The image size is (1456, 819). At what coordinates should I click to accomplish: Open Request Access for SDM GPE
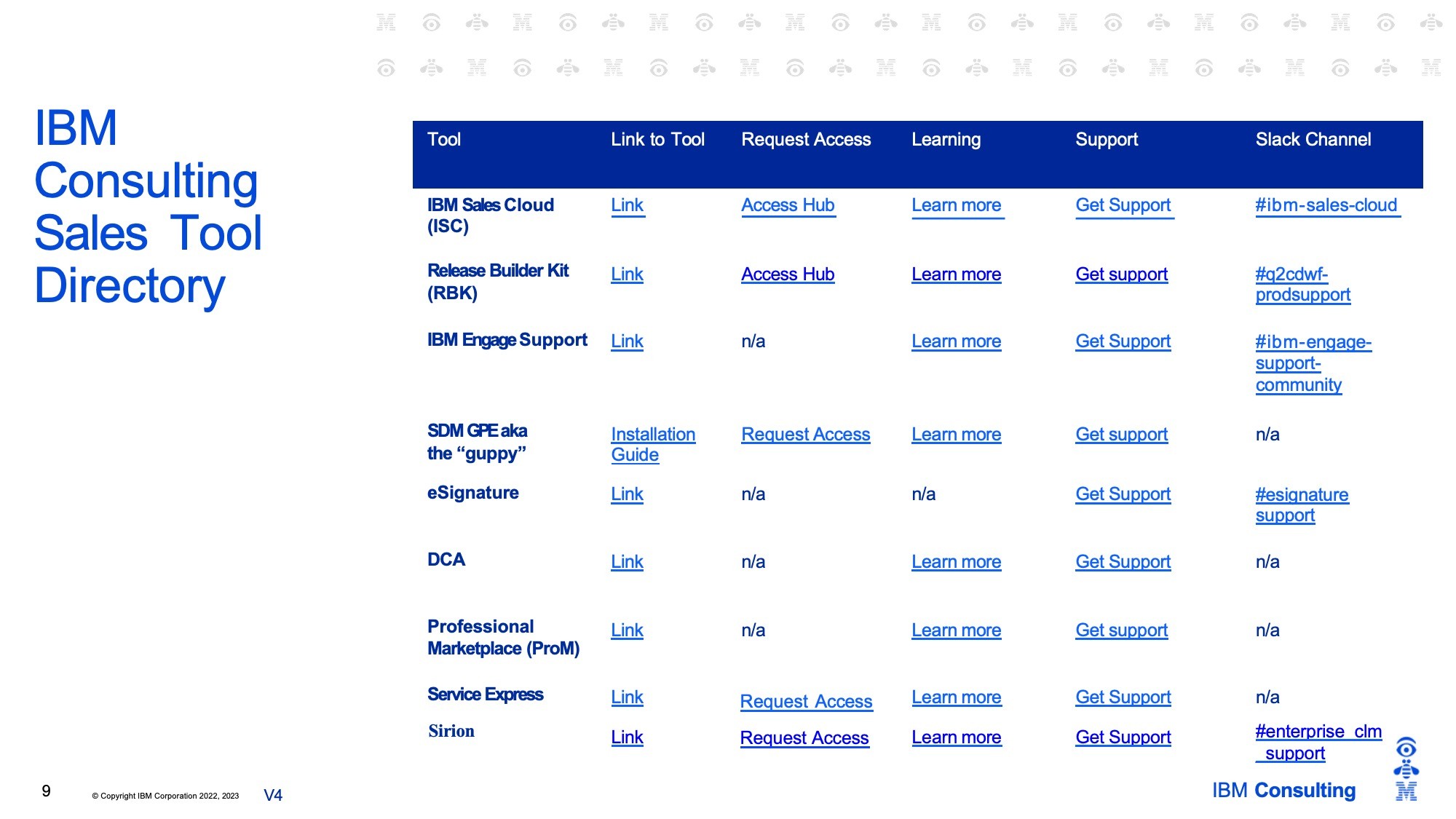(805, 435)
